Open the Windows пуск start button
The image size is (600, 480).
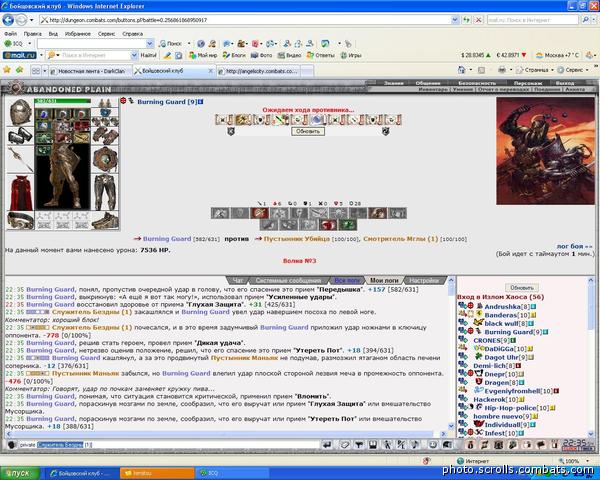[19, 473]
